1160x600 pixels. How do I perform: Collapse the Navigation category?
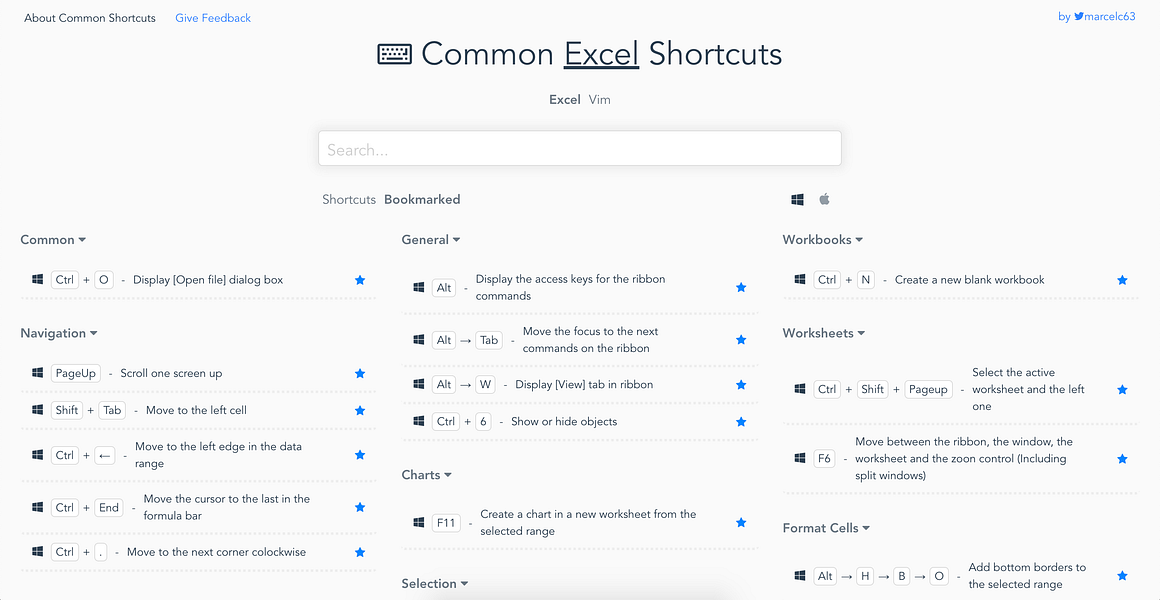coord(59,332)
